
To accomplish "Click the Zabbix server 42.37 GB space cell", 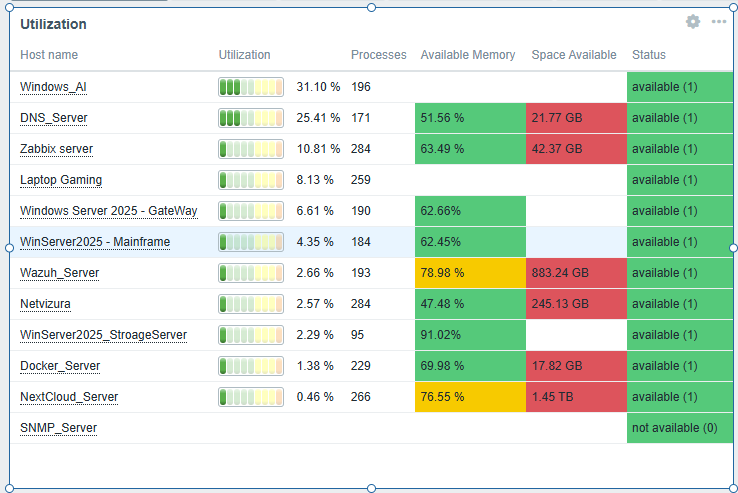I will (x=575, y=149).
